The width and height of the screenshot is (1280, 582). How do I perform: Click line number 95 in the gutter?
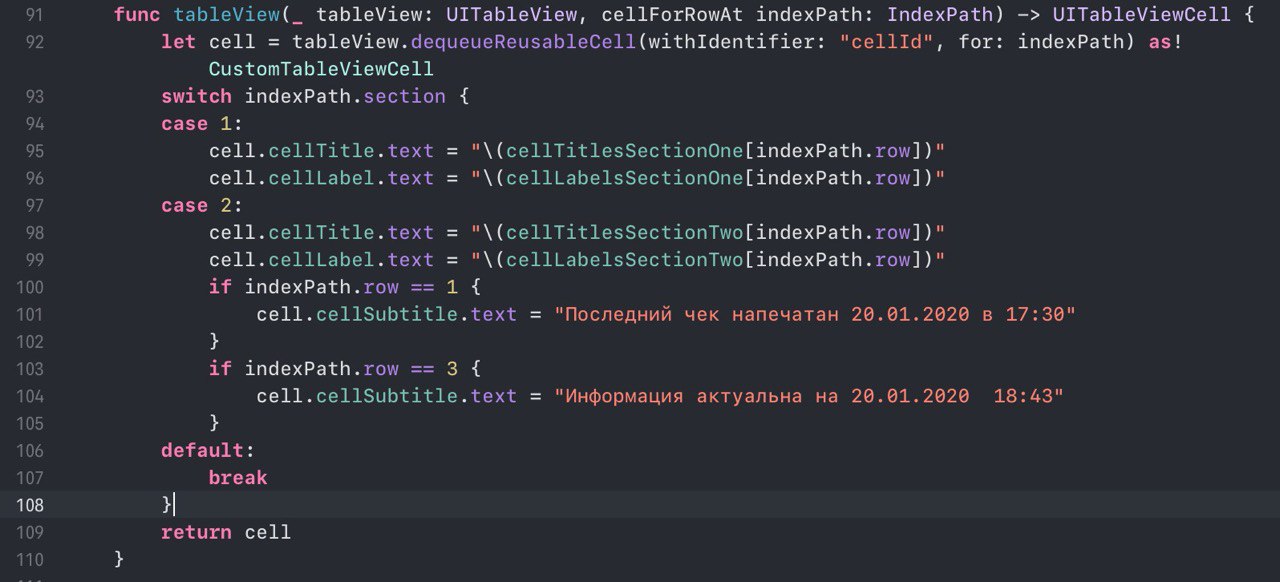(33, 151)
